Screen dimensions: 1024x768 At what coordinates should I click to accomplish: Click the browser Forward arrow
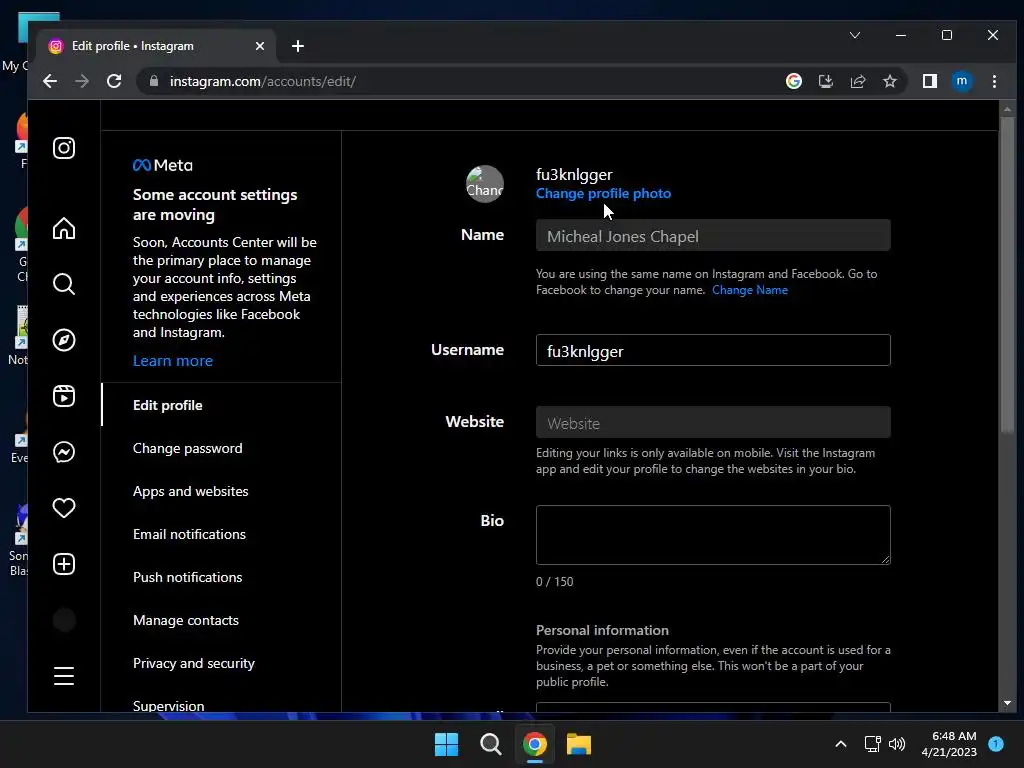82,81
